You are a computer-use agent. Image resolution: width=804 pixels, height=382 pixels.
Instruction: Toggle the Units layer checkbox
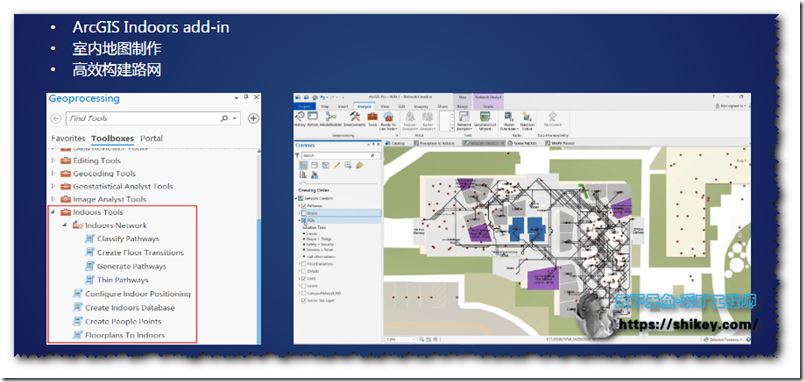[x=304, y=278]
